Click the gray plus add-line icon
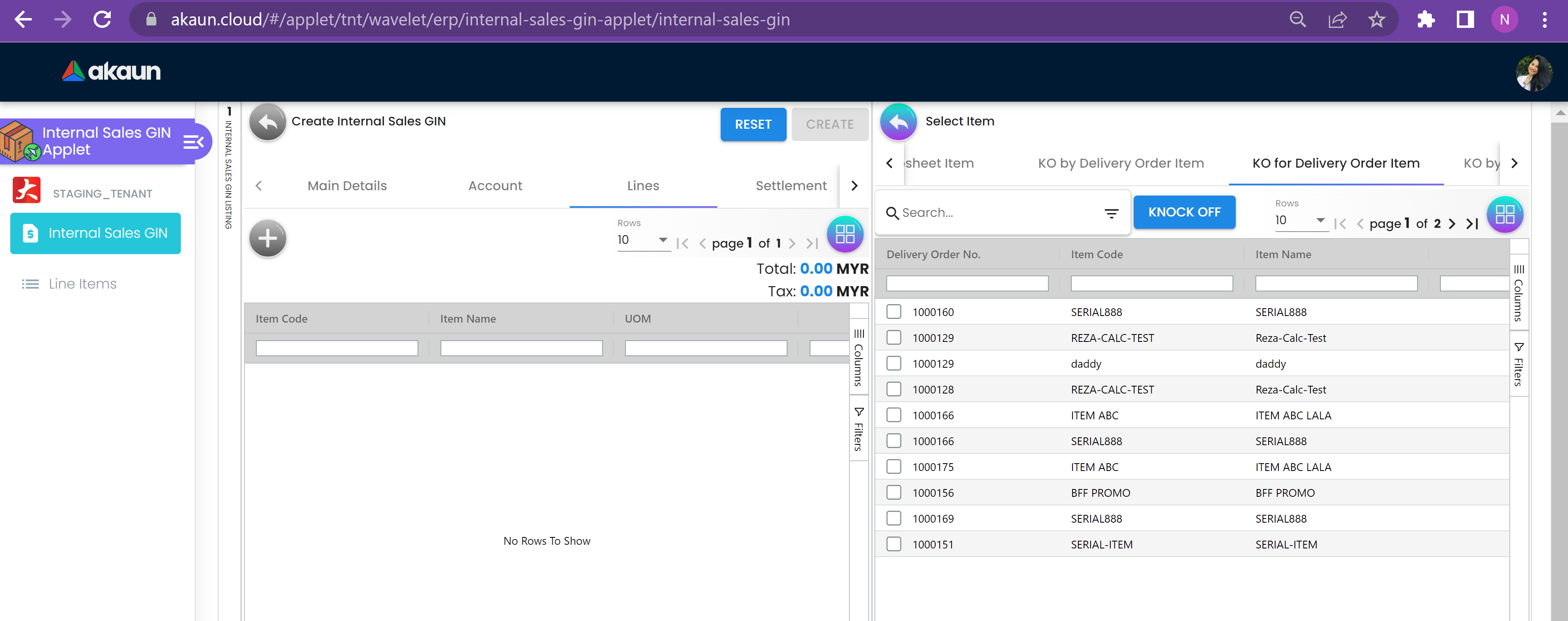The image size is (1568, 621). [x=267, y=239]
